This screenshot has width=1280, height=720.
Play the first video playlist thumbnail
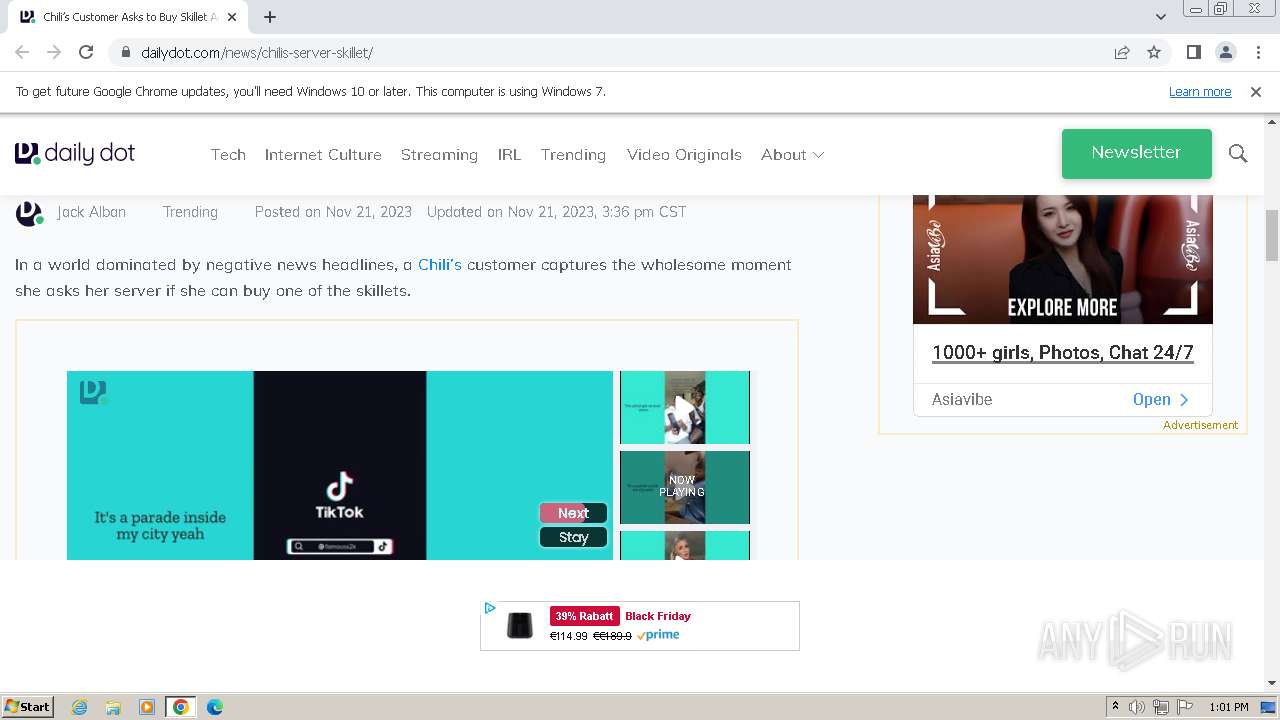pos(685,407)
